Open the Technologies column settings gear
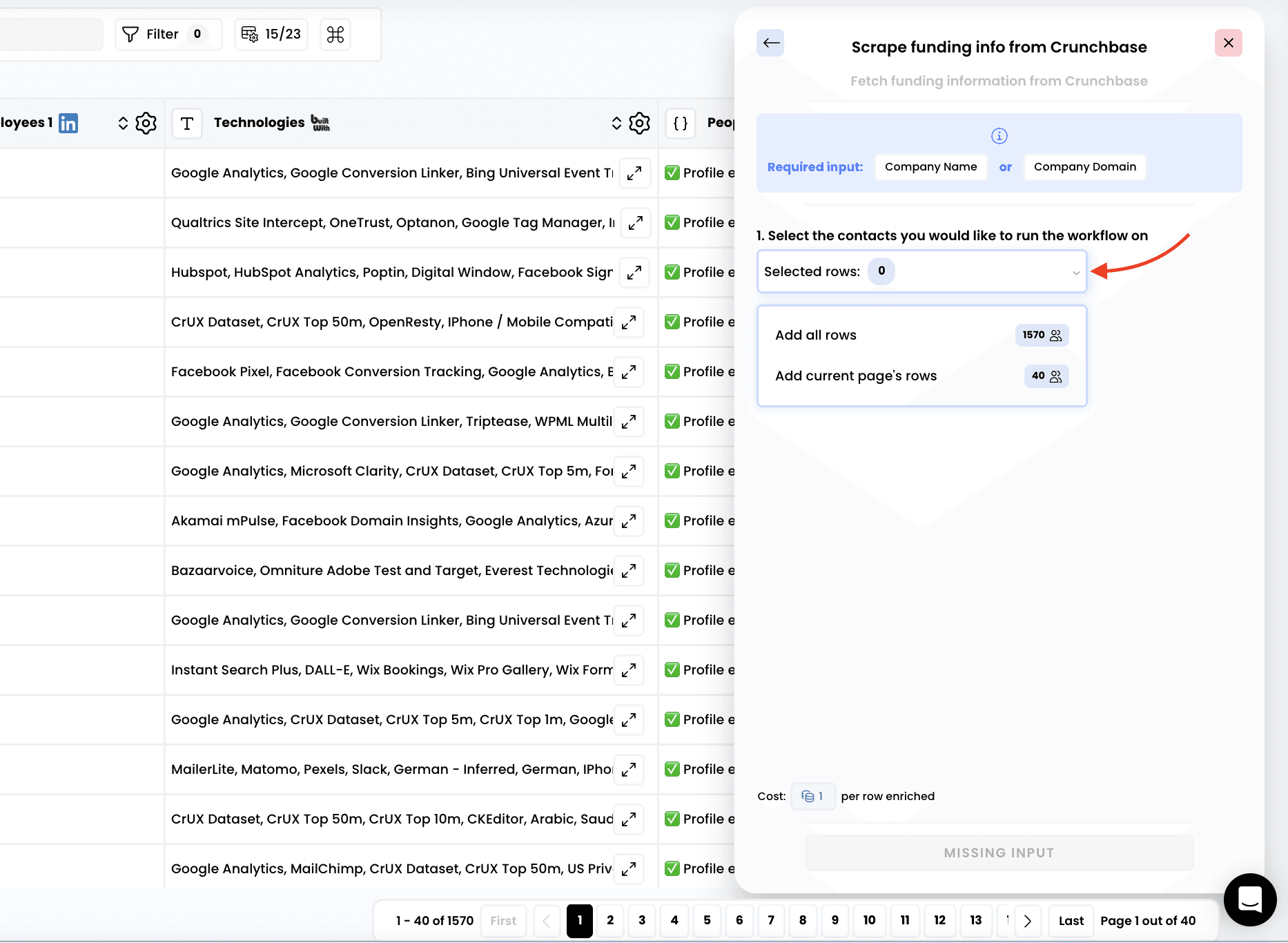Screen dimensions: 1288x943 [639, 124]
